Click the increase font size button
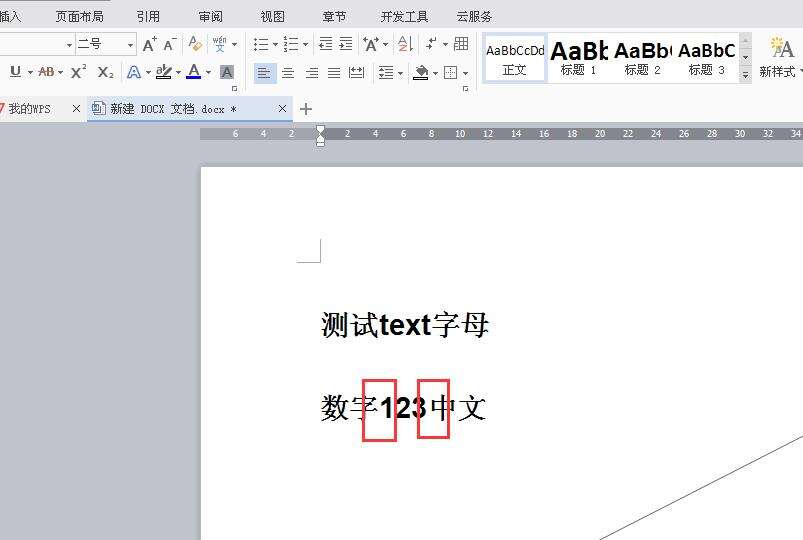Image resolution: width=803 pixels, height=540 pixels. 149,45
